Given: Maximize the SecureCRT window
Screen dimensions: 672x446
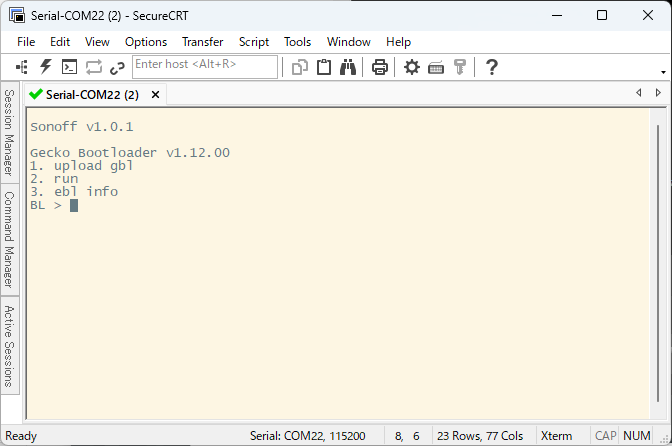Looking at the screenshot, I should point(602,15).
